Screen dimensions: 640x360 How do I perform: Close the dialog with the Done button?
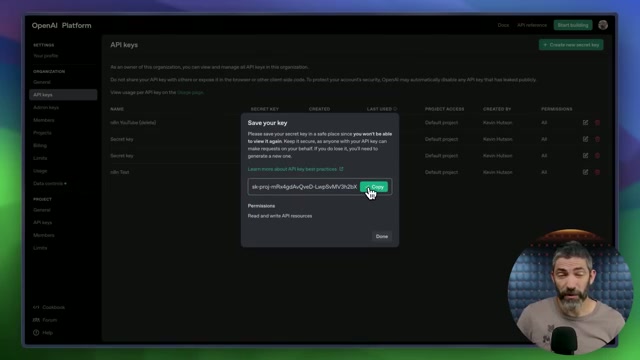coord(382,236)
